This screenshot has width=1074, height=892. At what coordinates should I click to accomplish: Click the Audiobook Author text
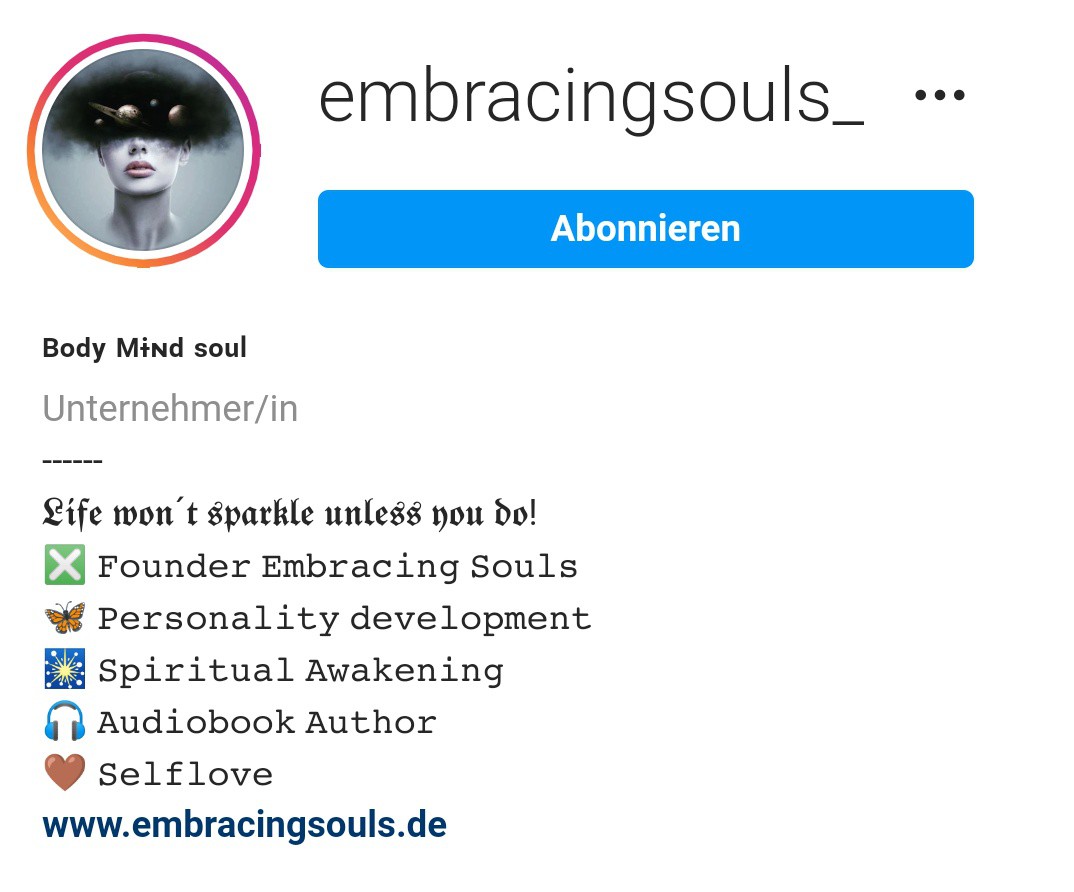pos(267,722)
